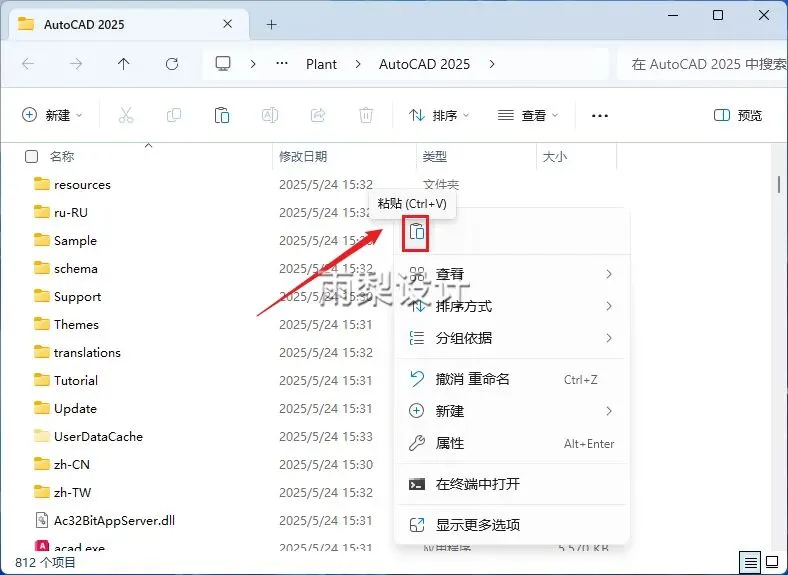The image size is (788, 575).
Task: Expand chevron after This PC icon
Action: [x=253, y=64]
